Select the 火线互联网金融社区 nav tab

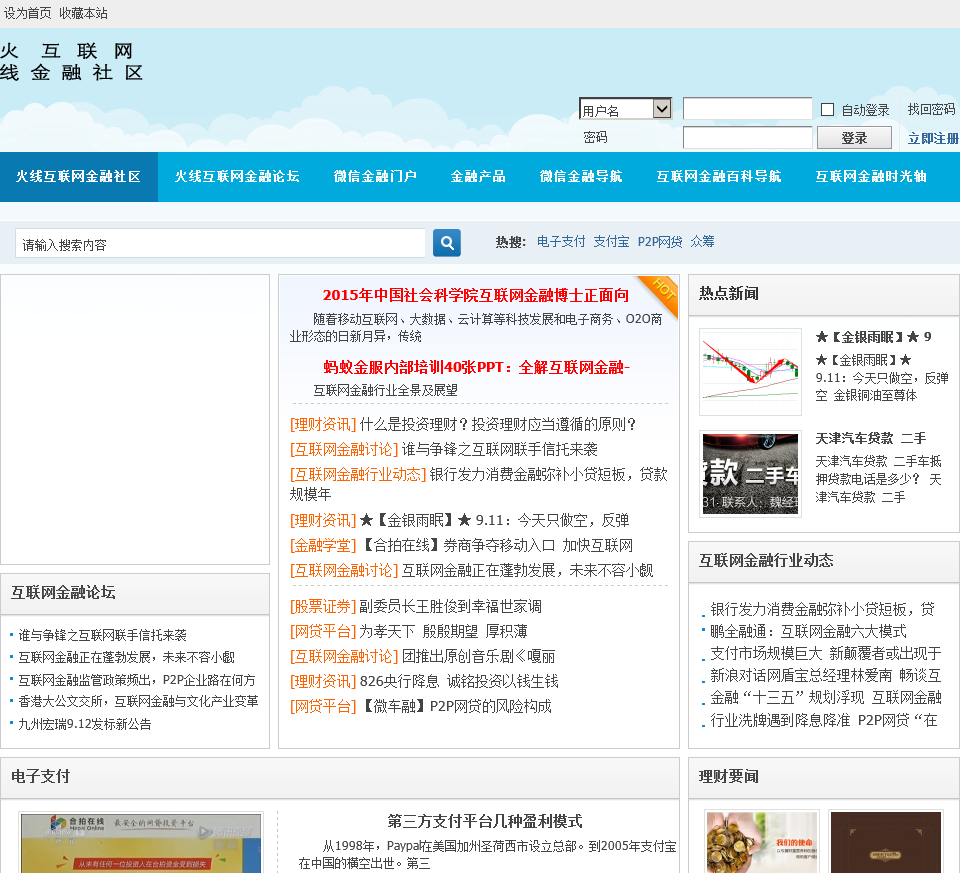(78, 176)
